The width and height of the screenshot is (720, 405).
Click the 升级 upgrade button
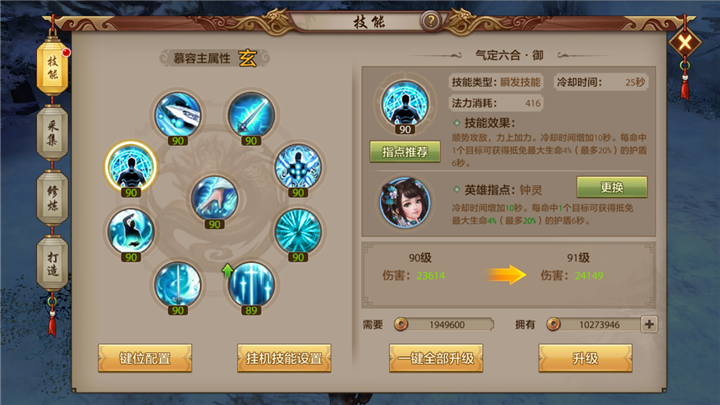tap(585, 358)
